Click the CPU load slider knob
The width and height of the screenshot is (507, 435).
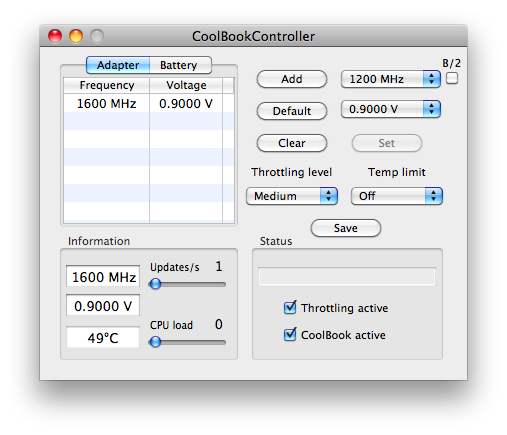tap(155, 342)
